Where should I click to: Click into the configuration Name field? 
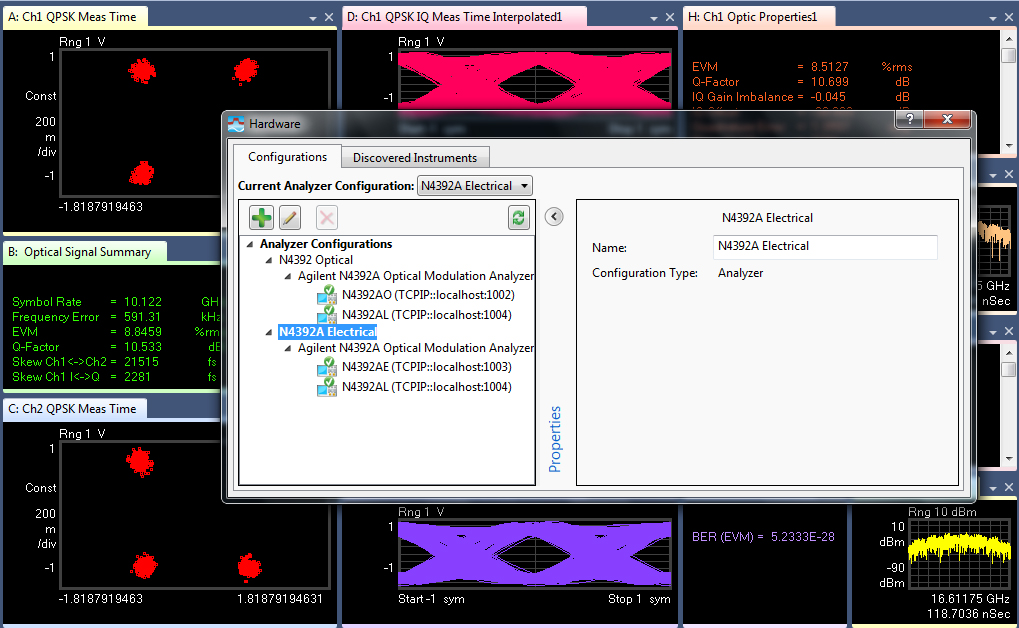825,246
